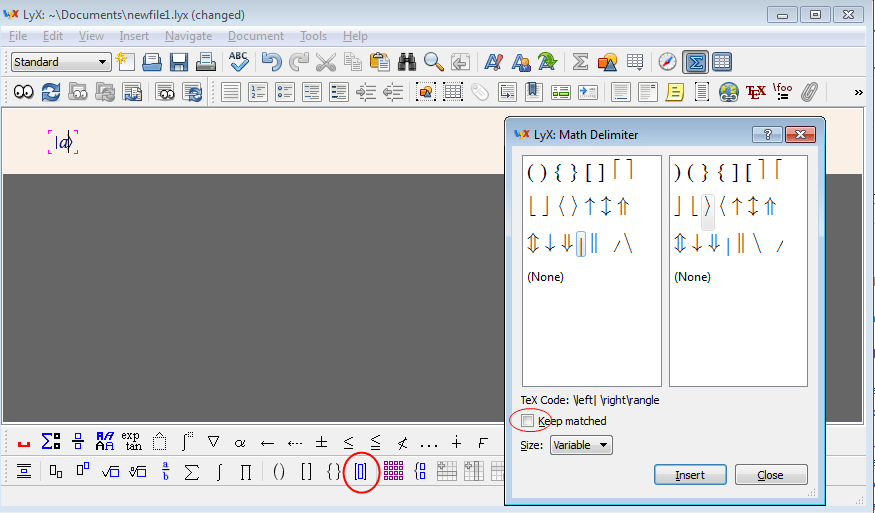Select (None) in left delimiter list

545,277
